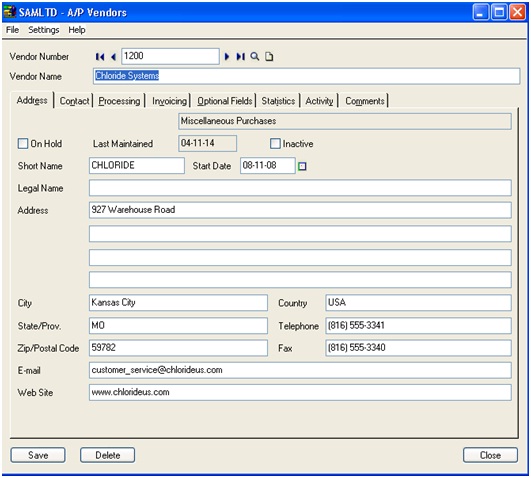Switch to the Contact tab
The image size is (531, 478).
(x=74, y=101)
